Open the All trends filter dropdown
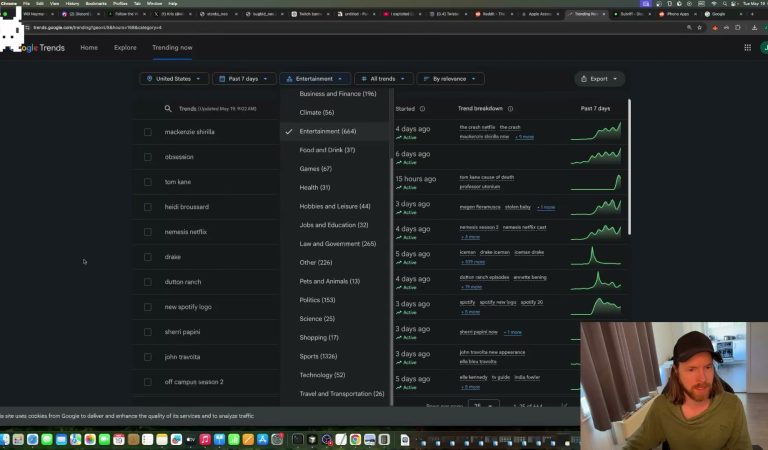Screen dimensions: 768x450 pyautogui.click(x=384, y=79)
